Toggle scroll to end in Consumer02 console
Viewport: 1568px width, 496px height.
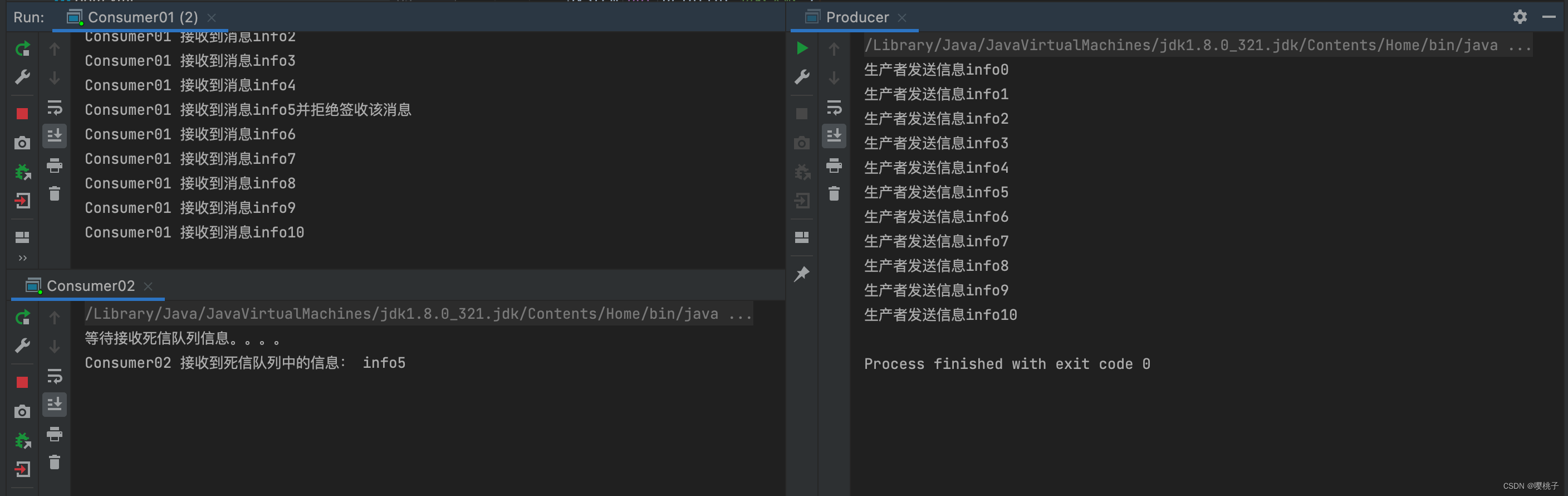(x=55, y=404)
